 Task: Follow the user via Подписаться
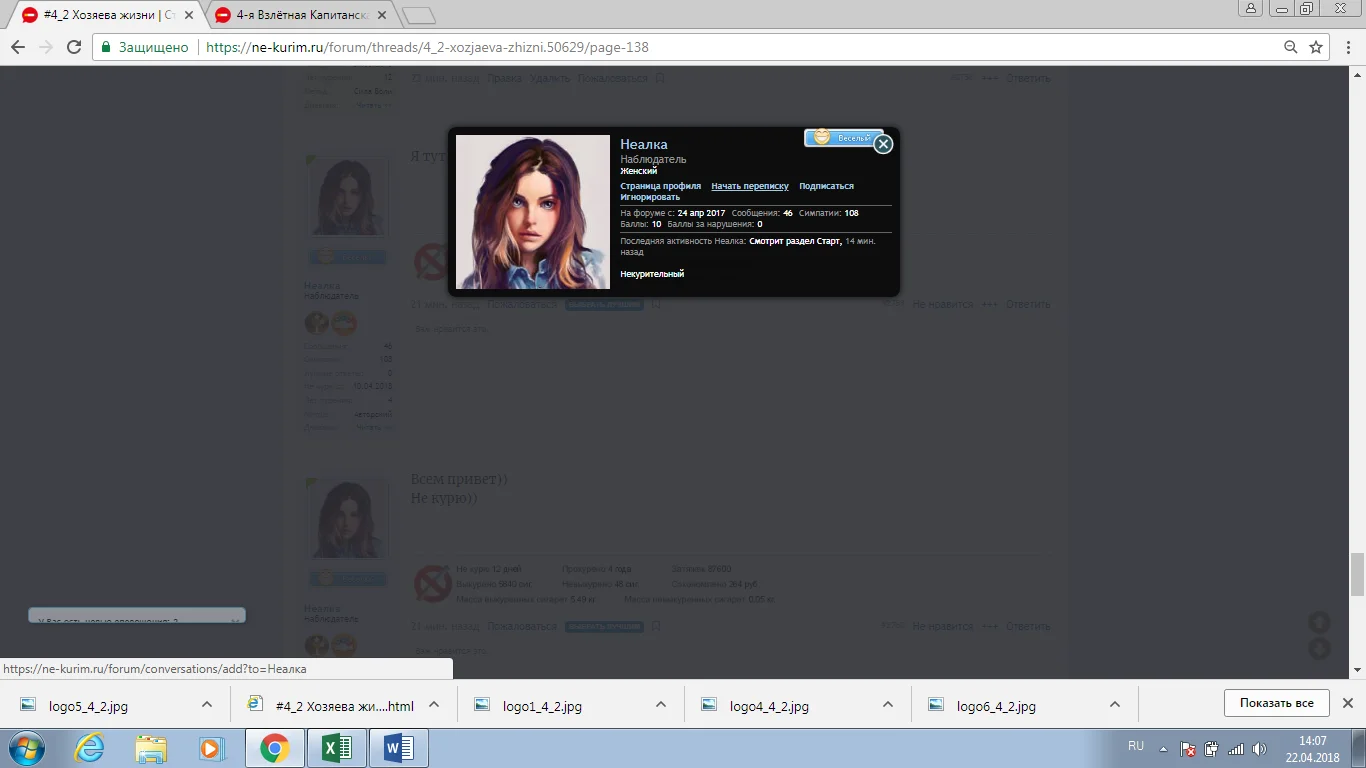point(826,186)
